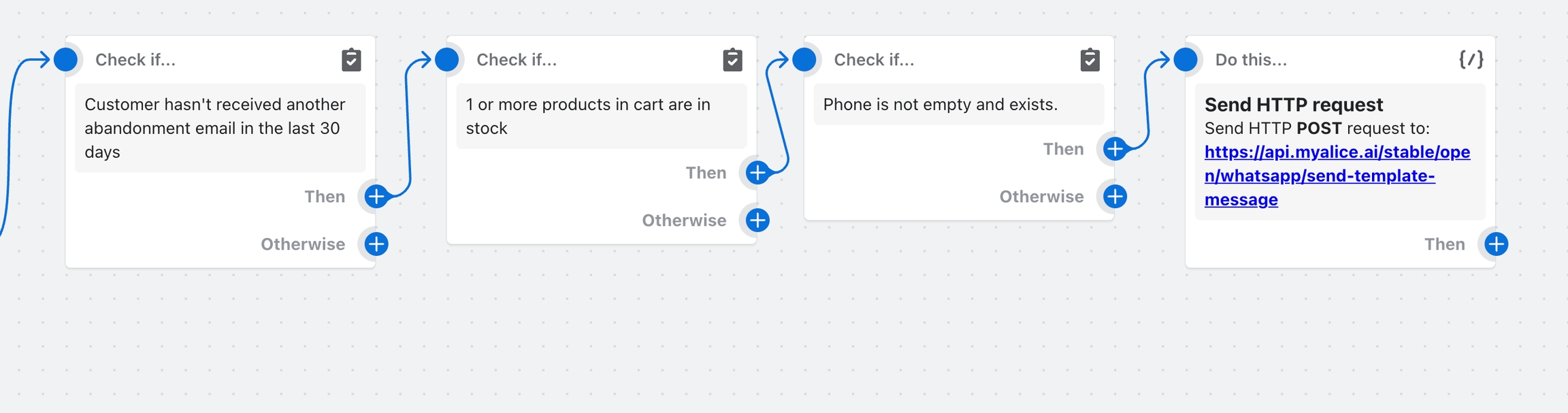The width and height of the screenshot is (1568, 413).
Task: Select the input connector dot of the Phone check
Action: pos(804,60)
